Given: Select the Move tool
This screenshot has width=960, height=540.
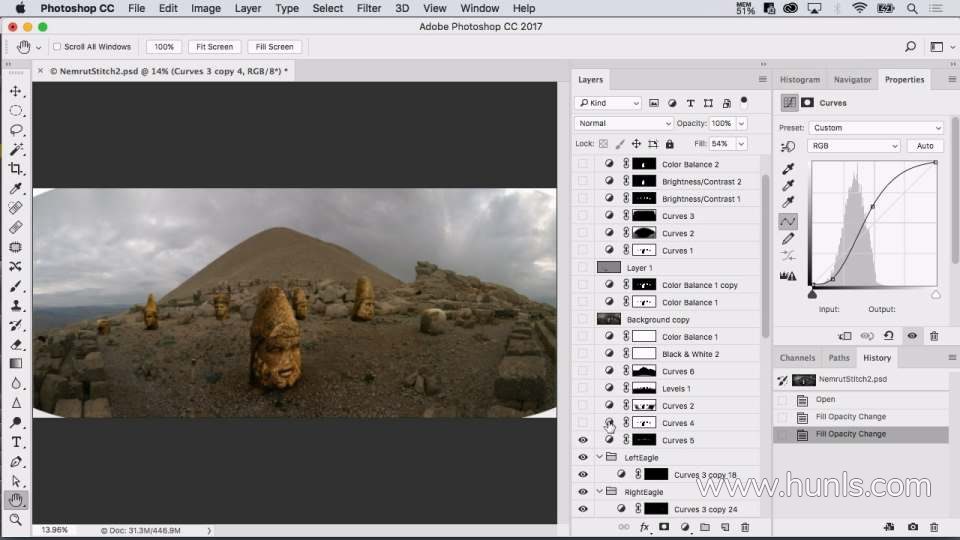Looking at the screenshot, I should coord(16,91).
